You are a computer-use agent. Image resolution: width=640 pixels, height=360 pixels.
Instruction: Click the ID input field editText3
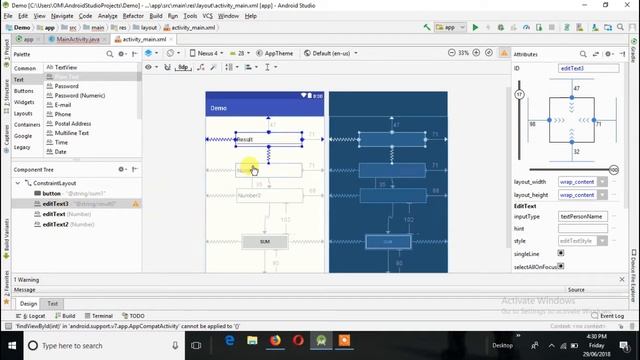(x=589, y=69)
